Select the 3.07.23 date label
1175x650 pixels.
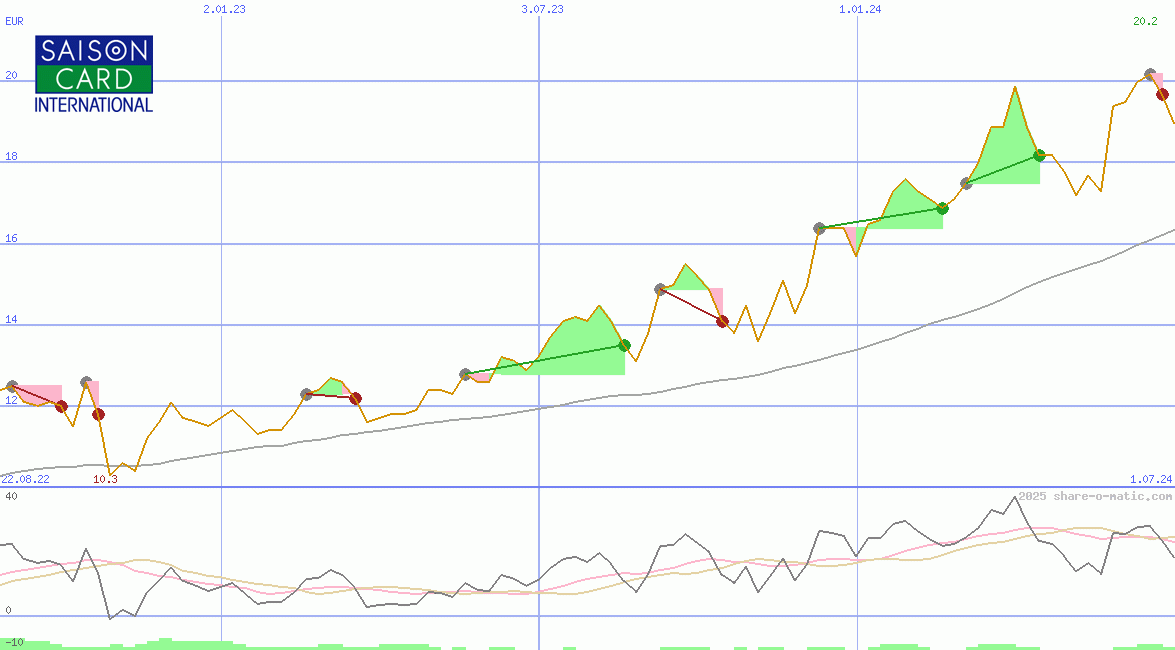(542, 9)
